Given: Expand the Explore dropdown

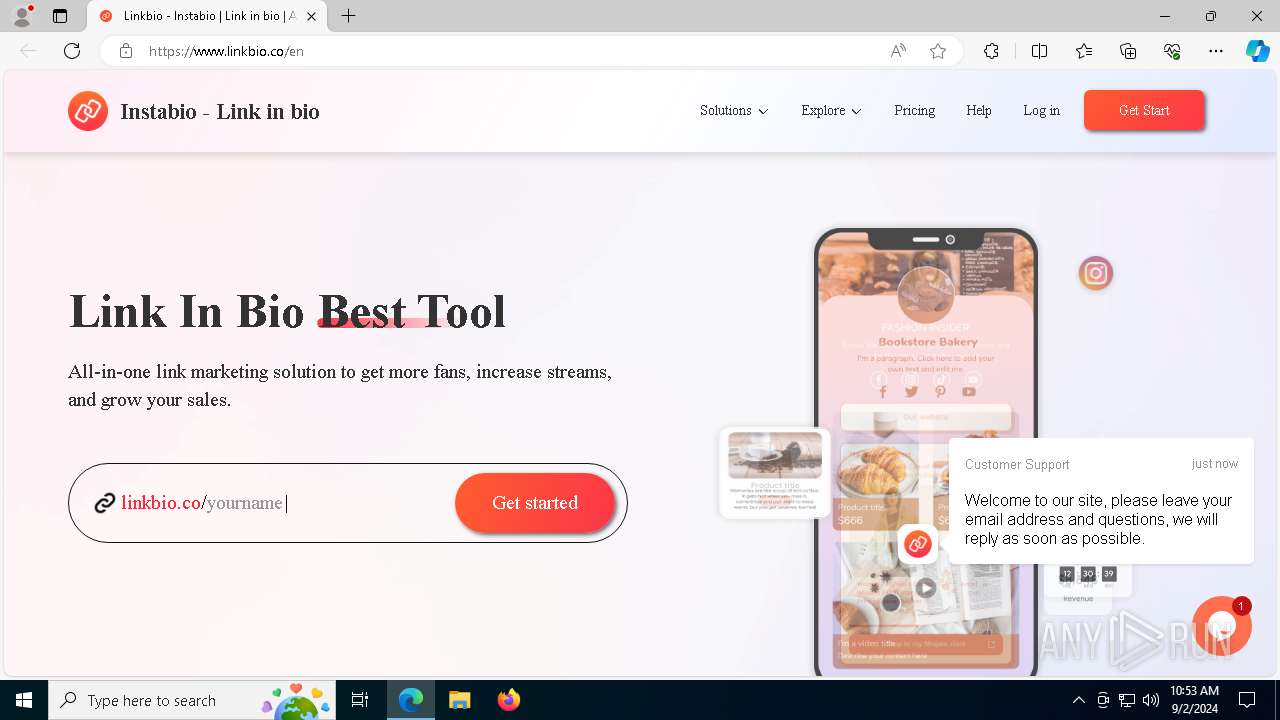Looking at the screenshot, I should pyautogui.click(x=831, y=111).
